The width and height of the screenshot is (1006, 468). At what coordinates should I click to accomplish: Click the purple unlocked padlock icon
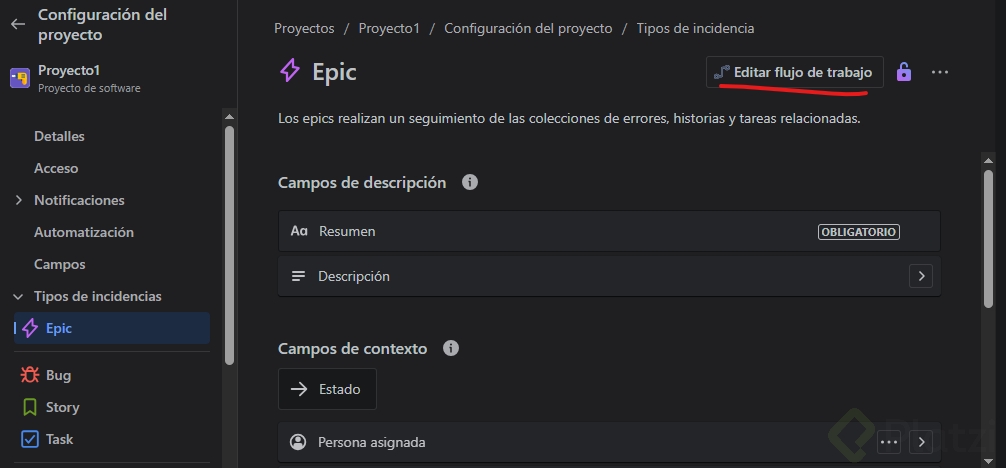click(904, 72)
